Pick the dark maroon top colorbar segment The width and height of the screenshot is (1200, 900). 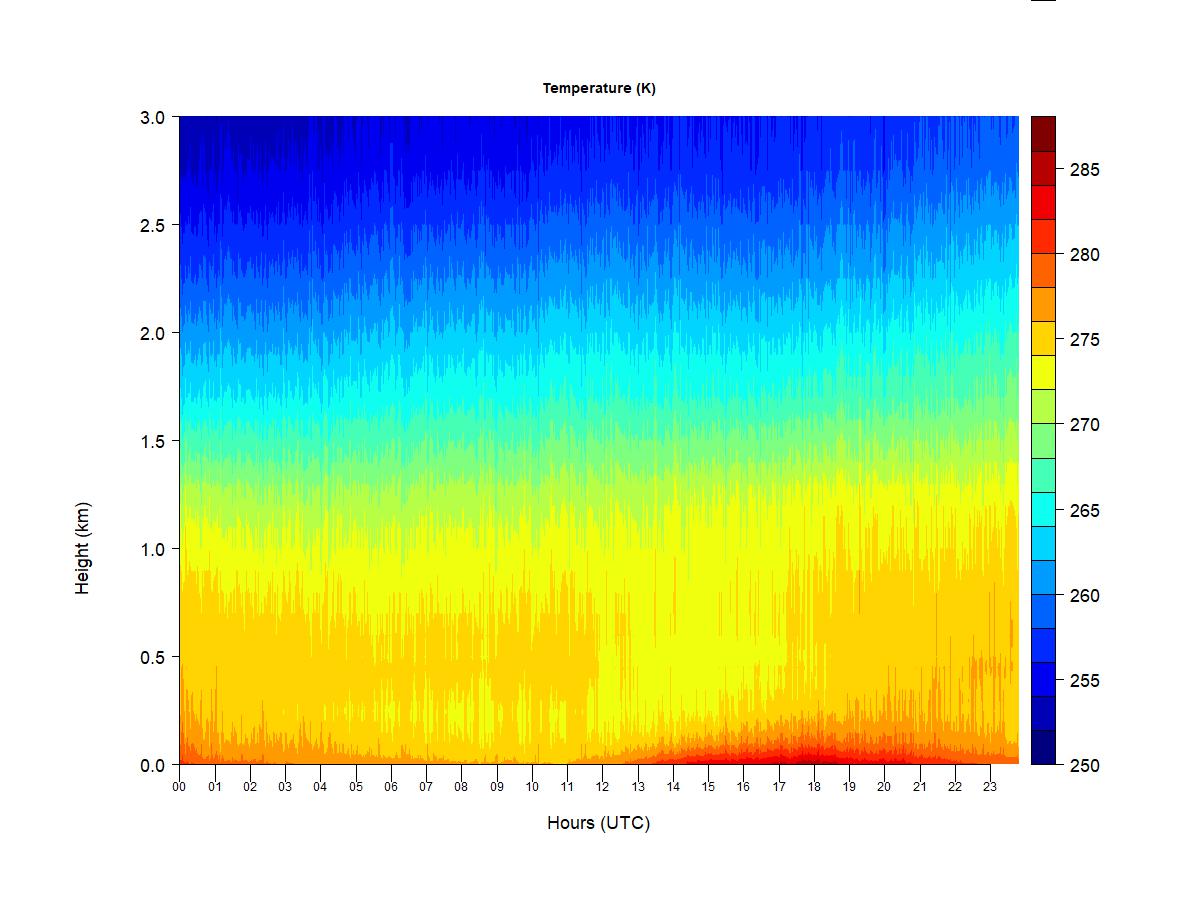tap(1043, 134)
